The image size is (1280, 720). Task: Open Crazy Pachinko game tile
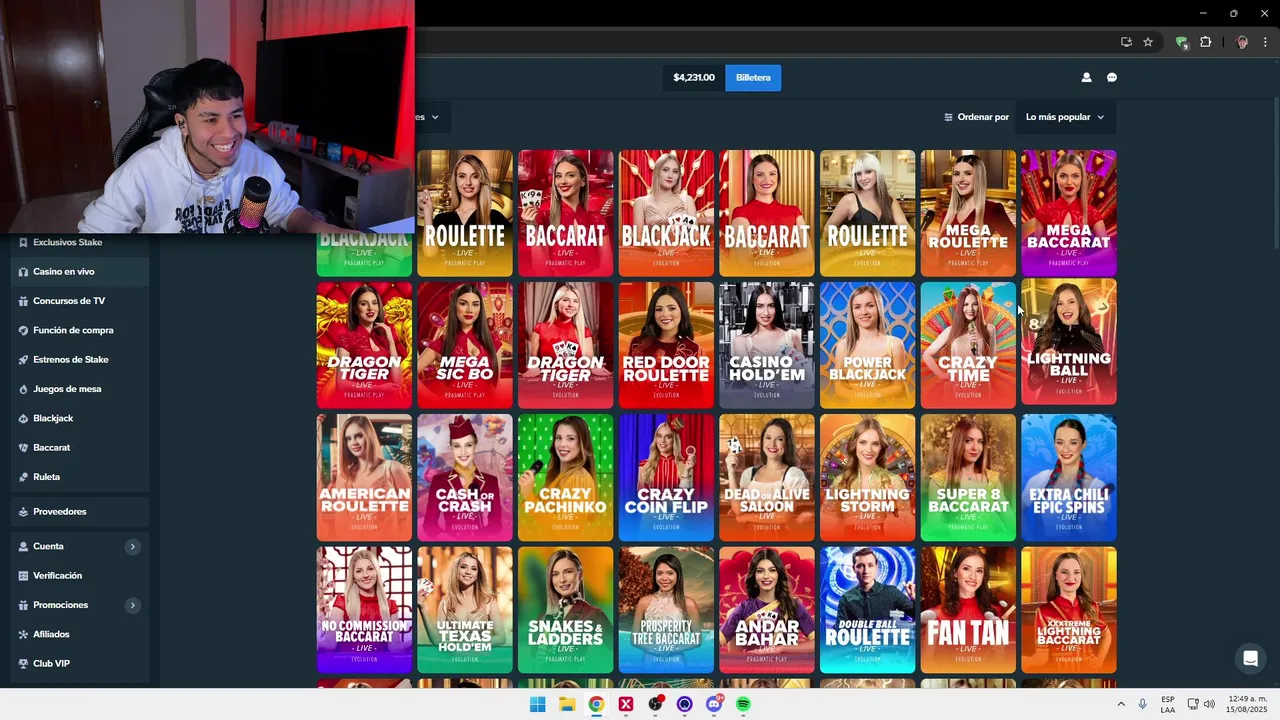click(x=566, y=478)
